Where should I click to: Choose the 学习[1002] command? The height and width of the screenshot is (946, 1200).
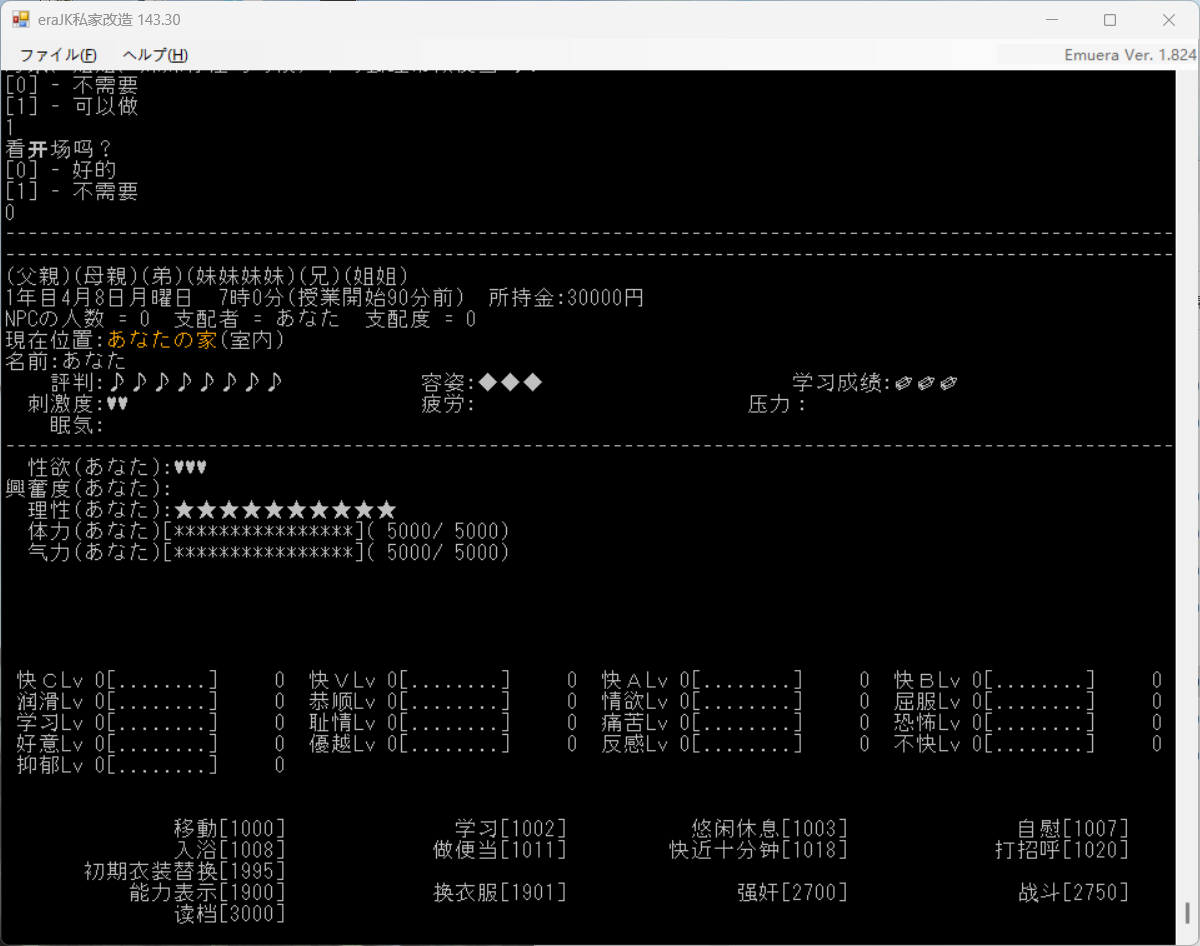click(510, 829)
